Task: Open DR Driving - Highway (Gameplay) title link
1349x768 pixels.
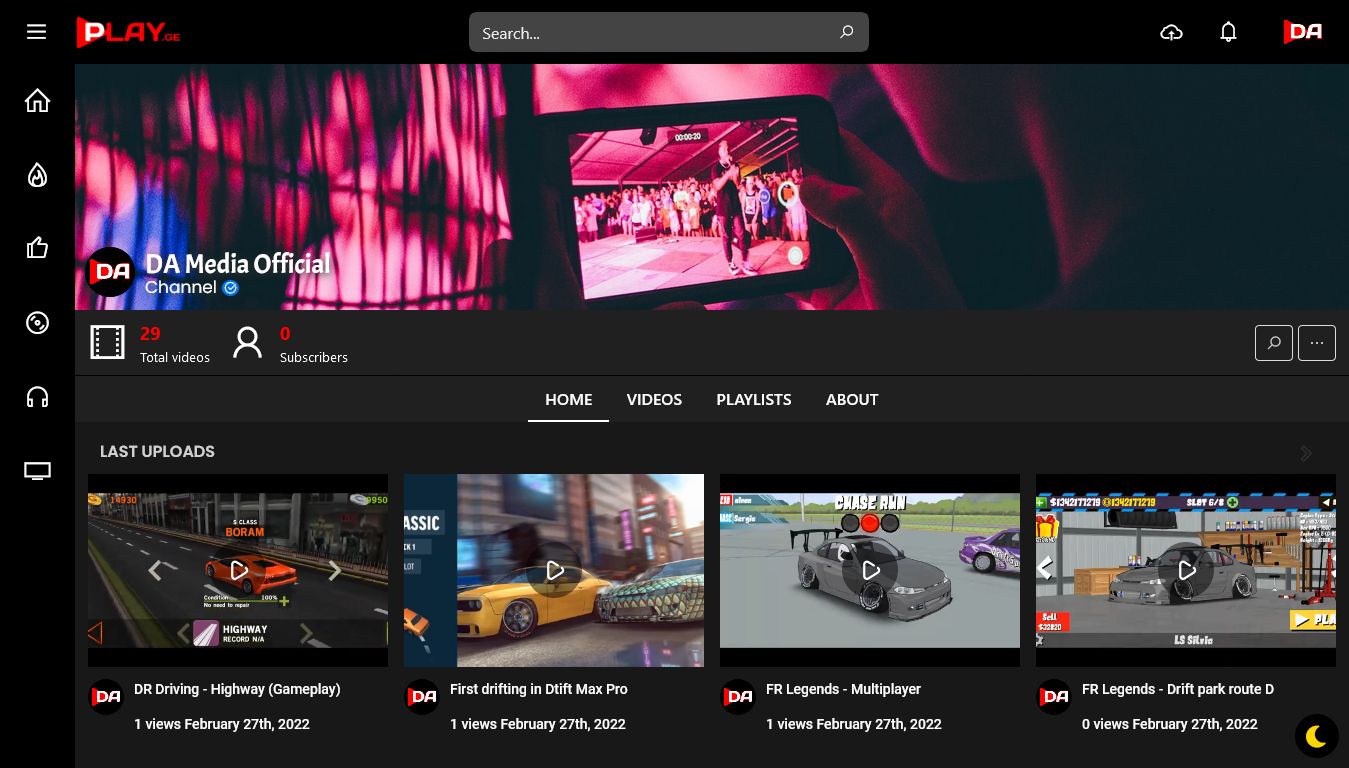Action: pyautogui.click(x=237, y=689)
